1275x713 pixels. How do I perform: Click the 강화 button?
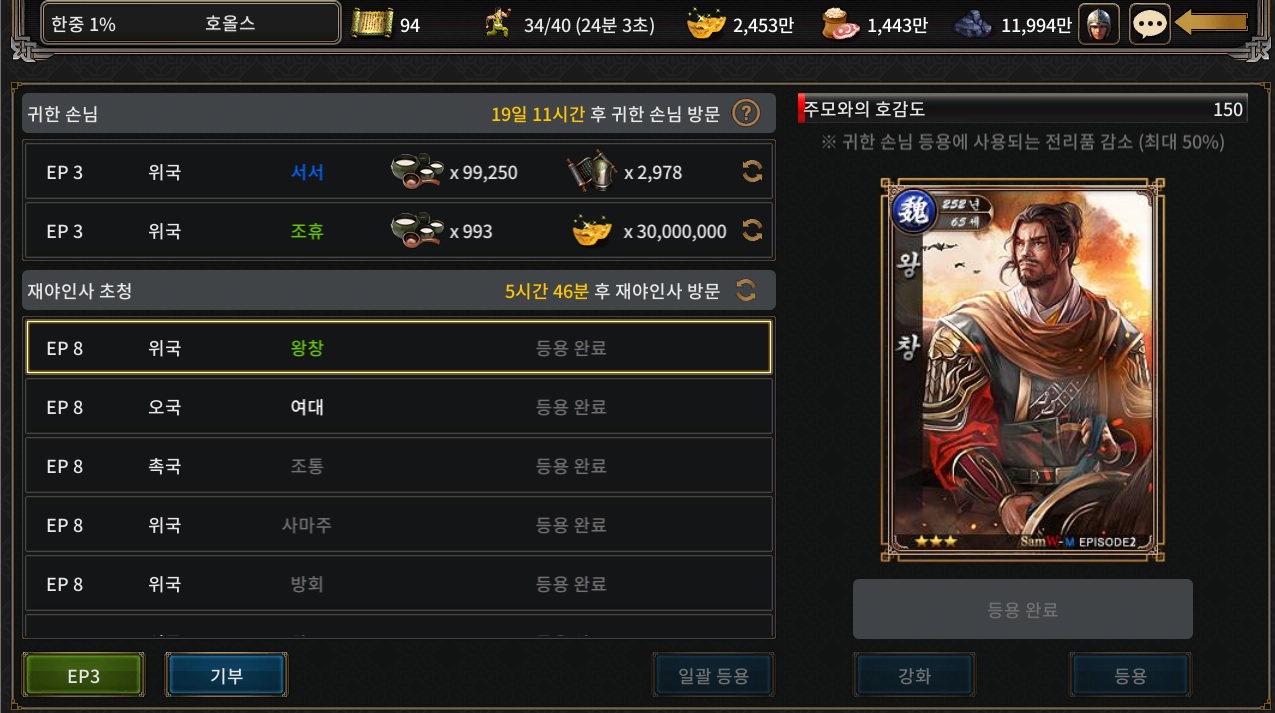point(915,675)
